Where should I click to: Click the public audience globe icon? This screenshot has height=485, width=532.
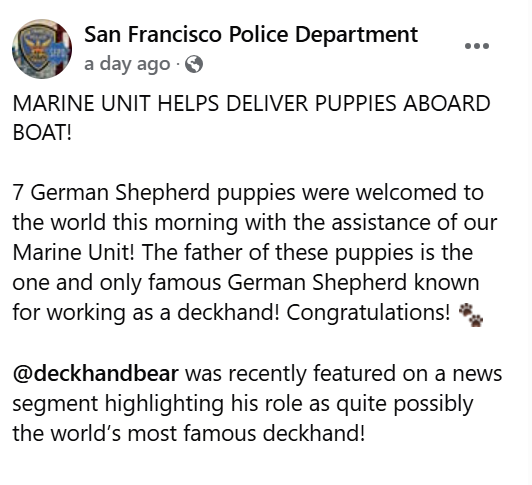point(194,64)
